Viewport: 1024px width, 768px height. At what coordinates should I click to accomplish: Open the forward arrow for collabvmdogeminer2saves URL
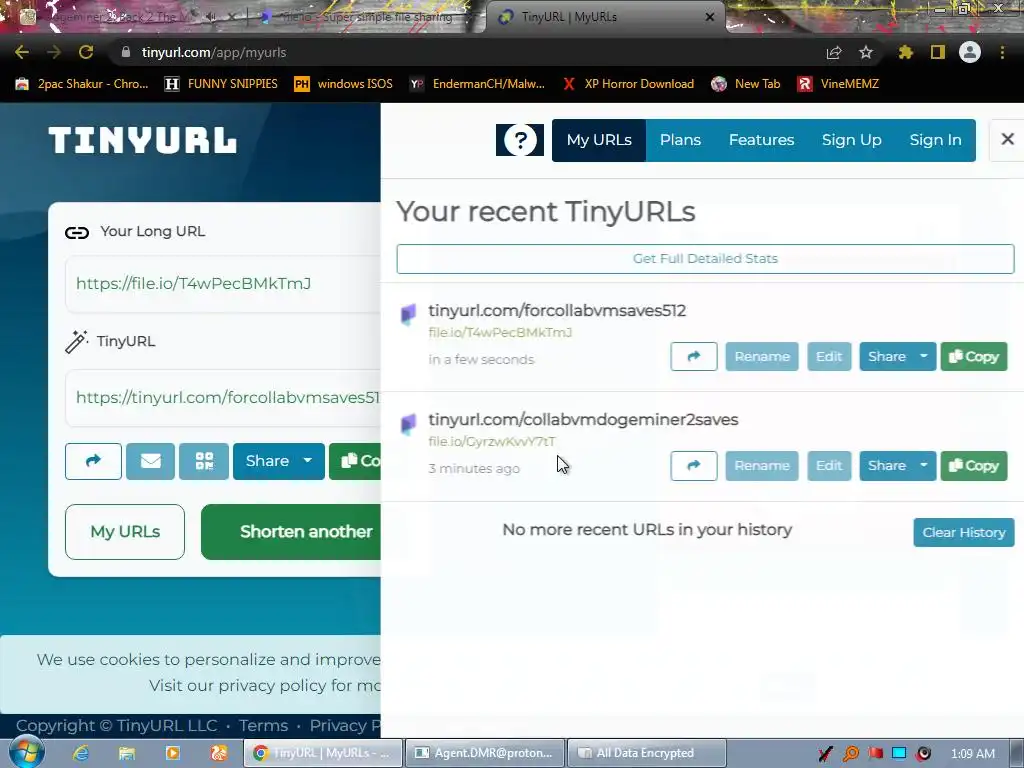[x=694, y=466]
